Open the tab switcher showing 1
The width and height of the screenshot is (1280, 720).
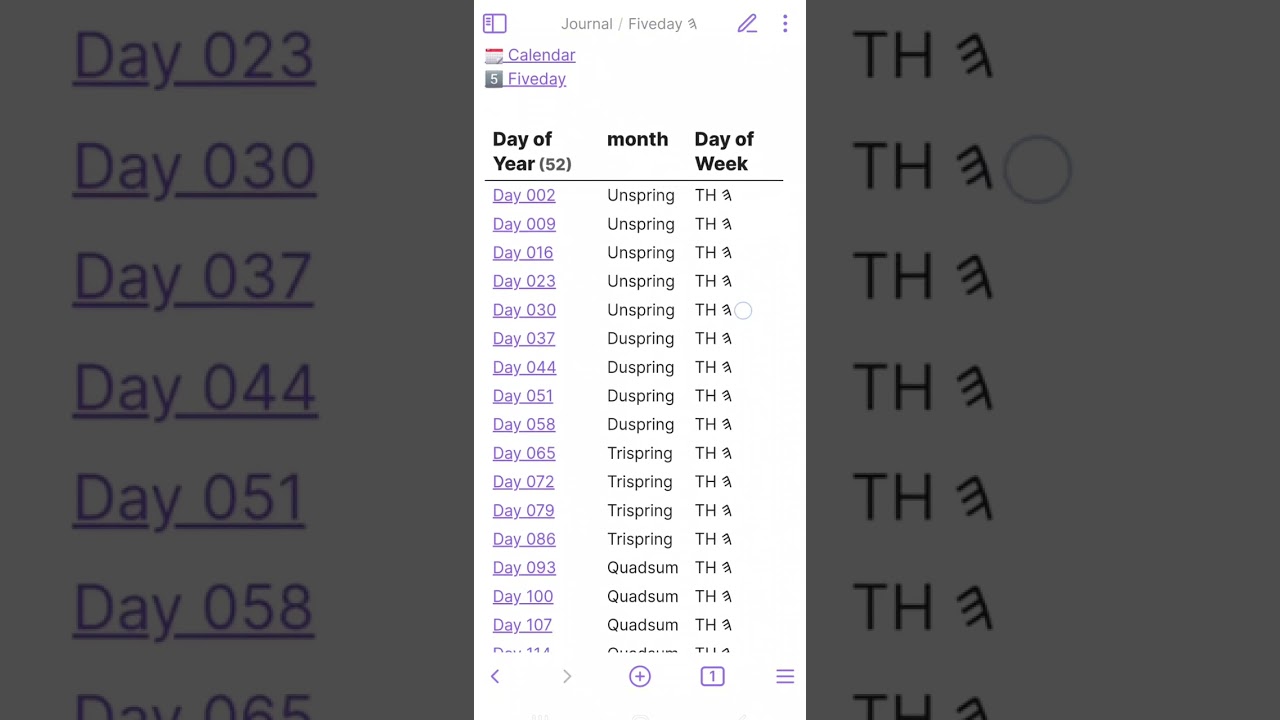tap(712, 677)
